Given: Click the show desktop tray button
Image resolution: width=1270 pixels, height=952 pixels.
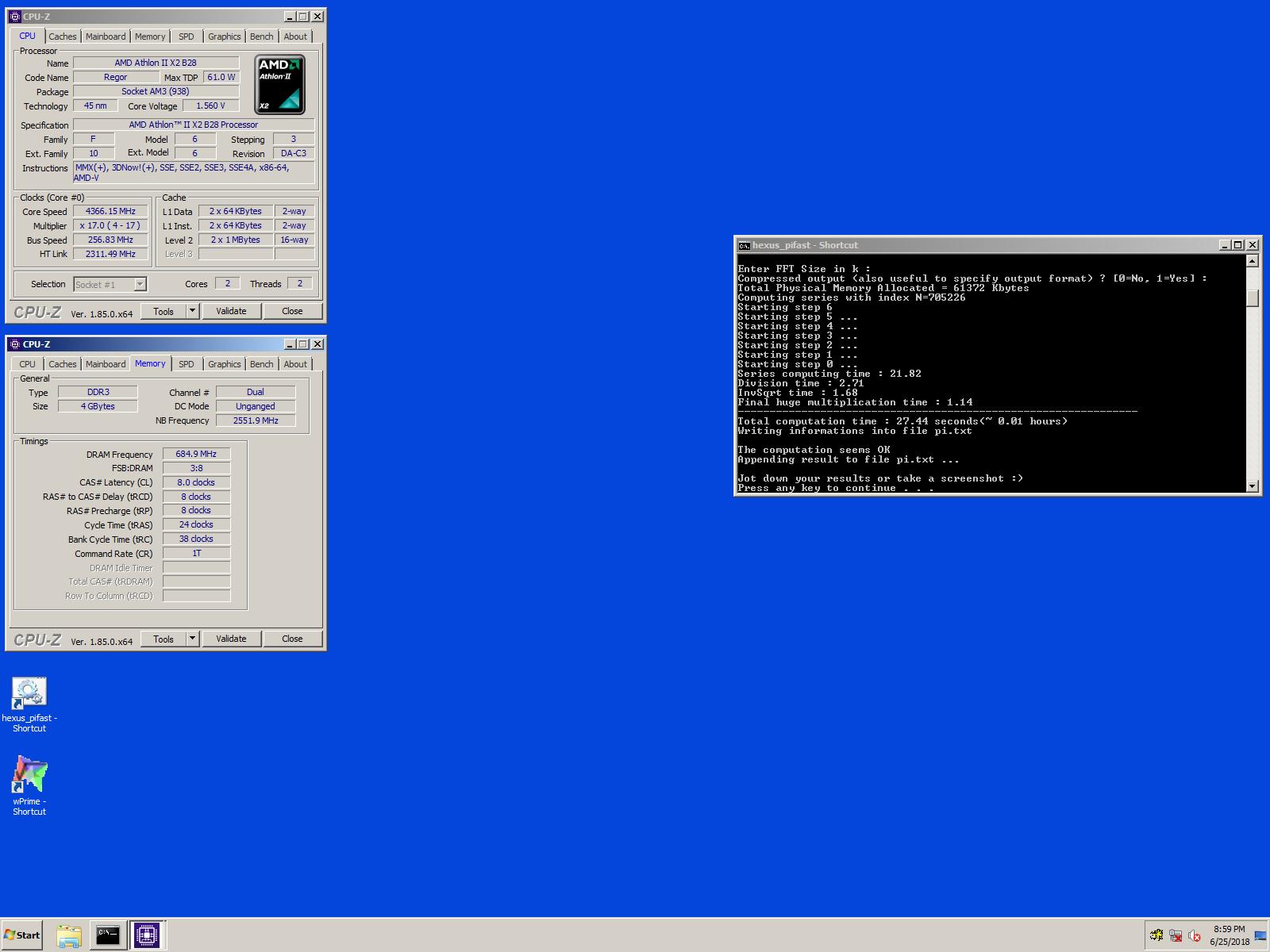Looking at the screenshot, I should [x=1260, y=936].
